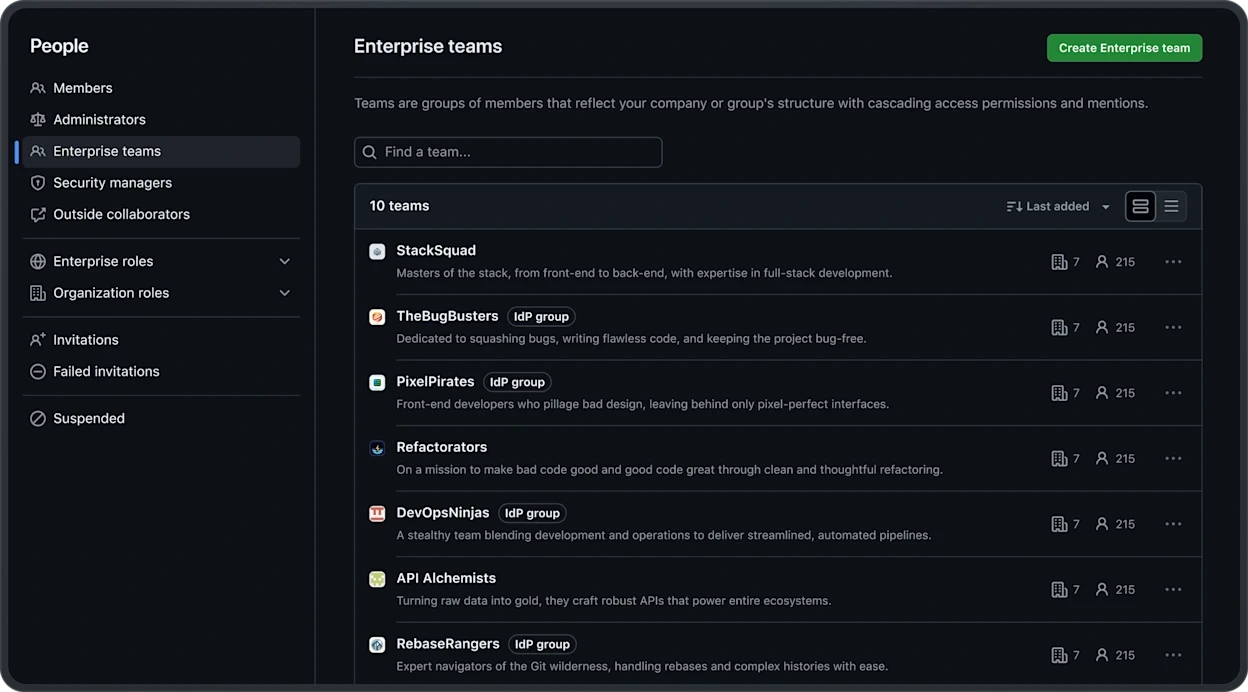Open Outside collaborators in the sidebar

(x=161, y=214)
